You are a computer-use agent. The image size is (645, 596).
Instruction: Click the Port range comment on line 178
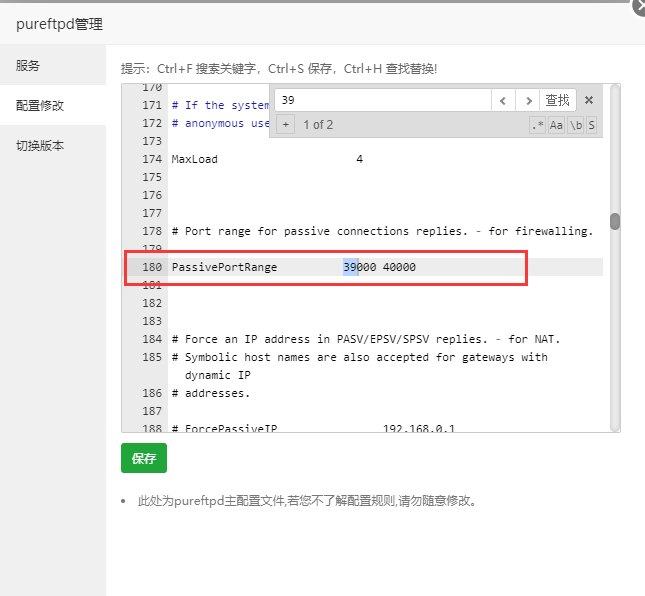(383, 231)
